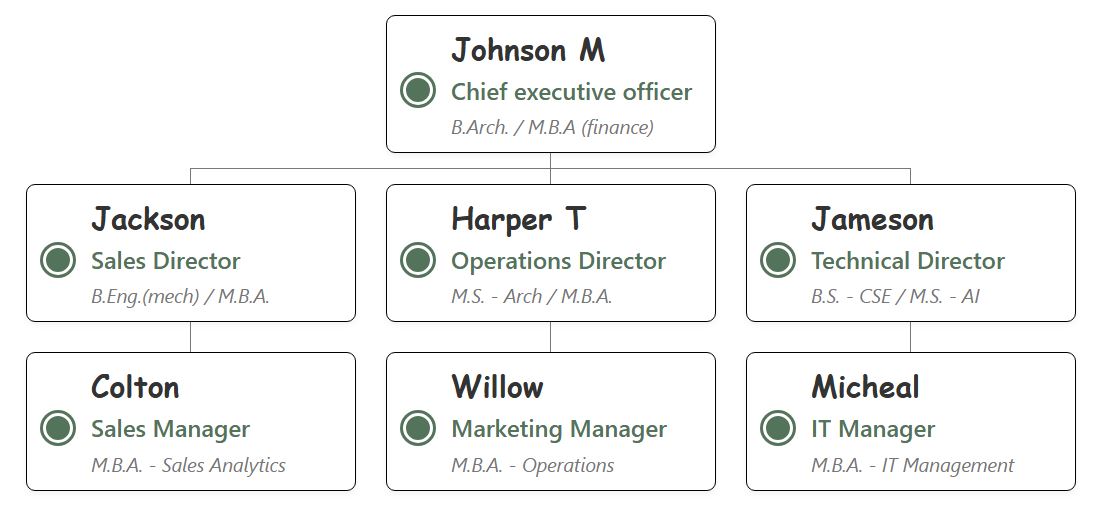Image resolution: width=1097 pixels, height=507 pixels.
Task: Click the B.Arch. / M.B.A (finance) qualification
Action: click(552, 127)
